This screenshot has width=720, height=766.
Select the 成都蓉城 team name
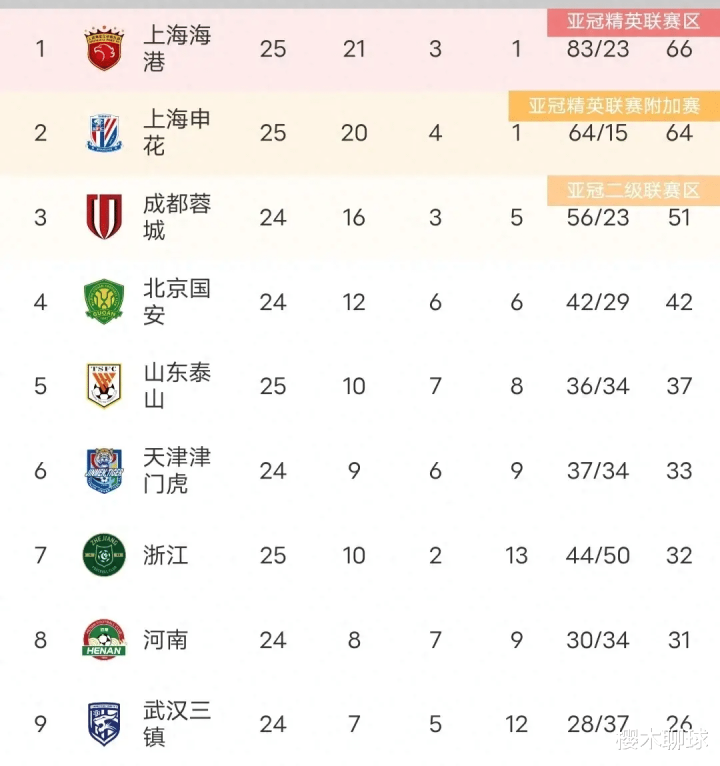point(177,217)
